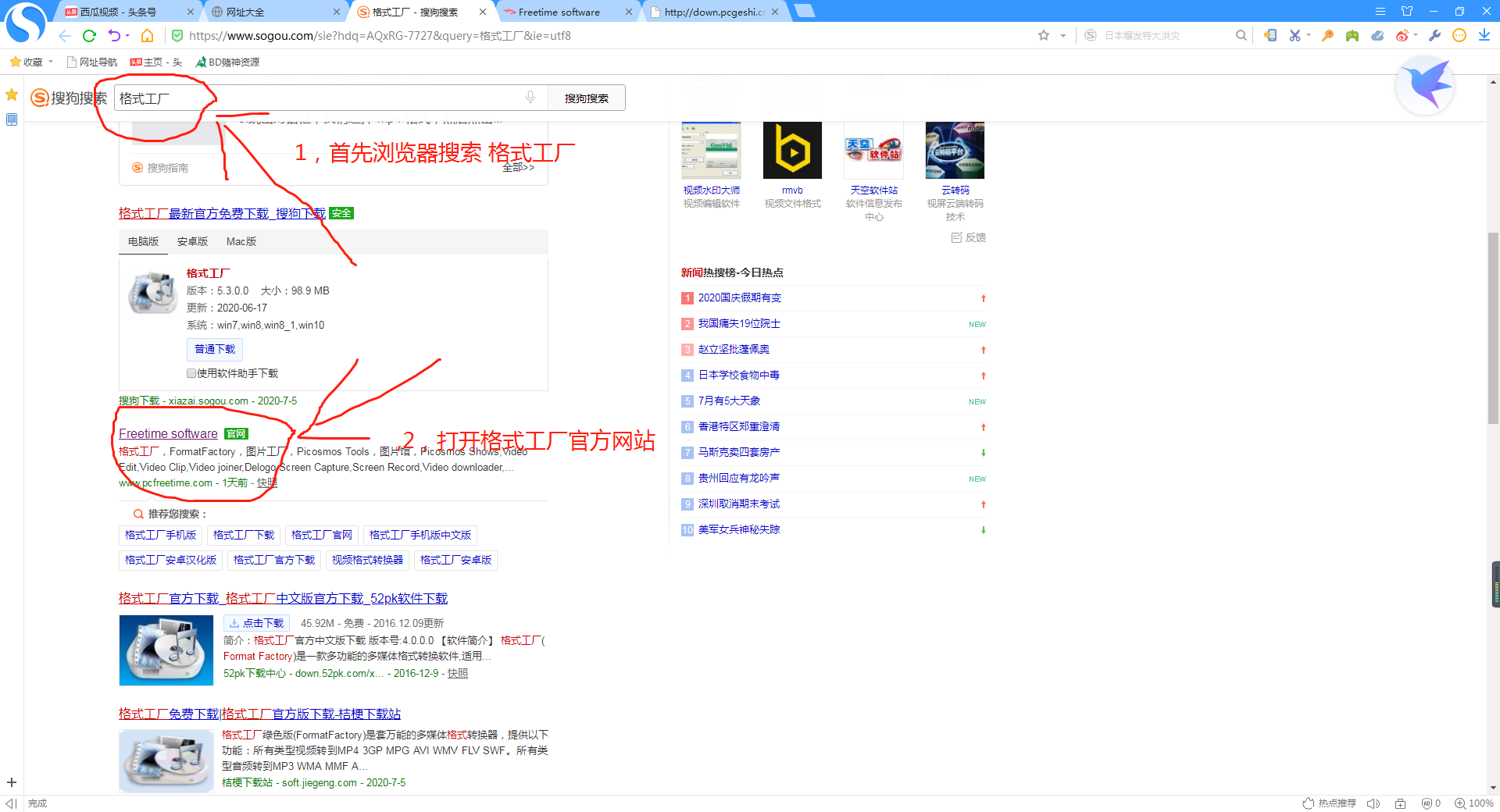Click the magnifier in the toolbar search box
The width and height of the screenshot is (1500, 812).
(1241, 35)
